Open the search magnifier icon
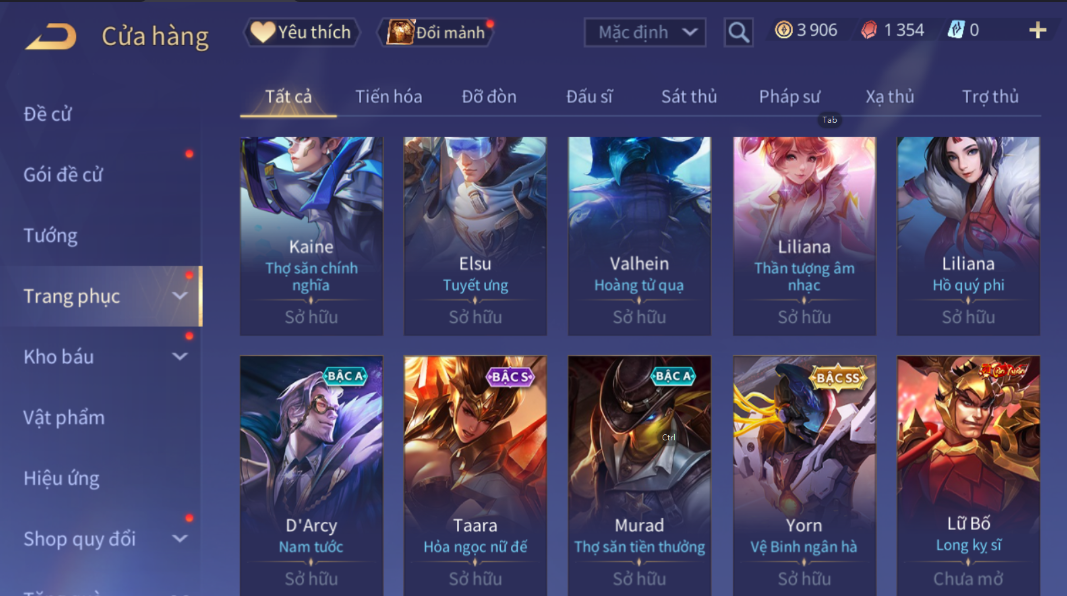Viewport: 1067px width, 596px height. pos(738,32)
